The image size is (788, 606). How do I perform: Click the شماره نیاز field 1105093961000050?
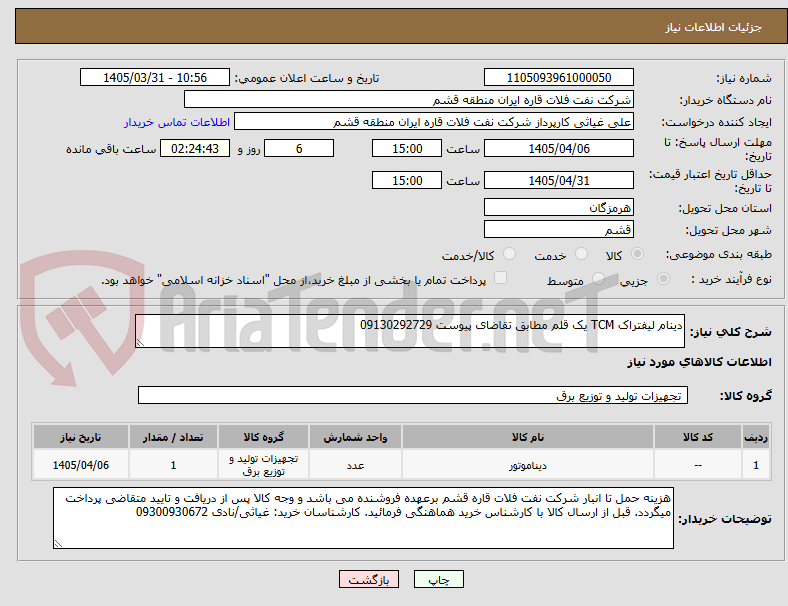click(558, 77)
